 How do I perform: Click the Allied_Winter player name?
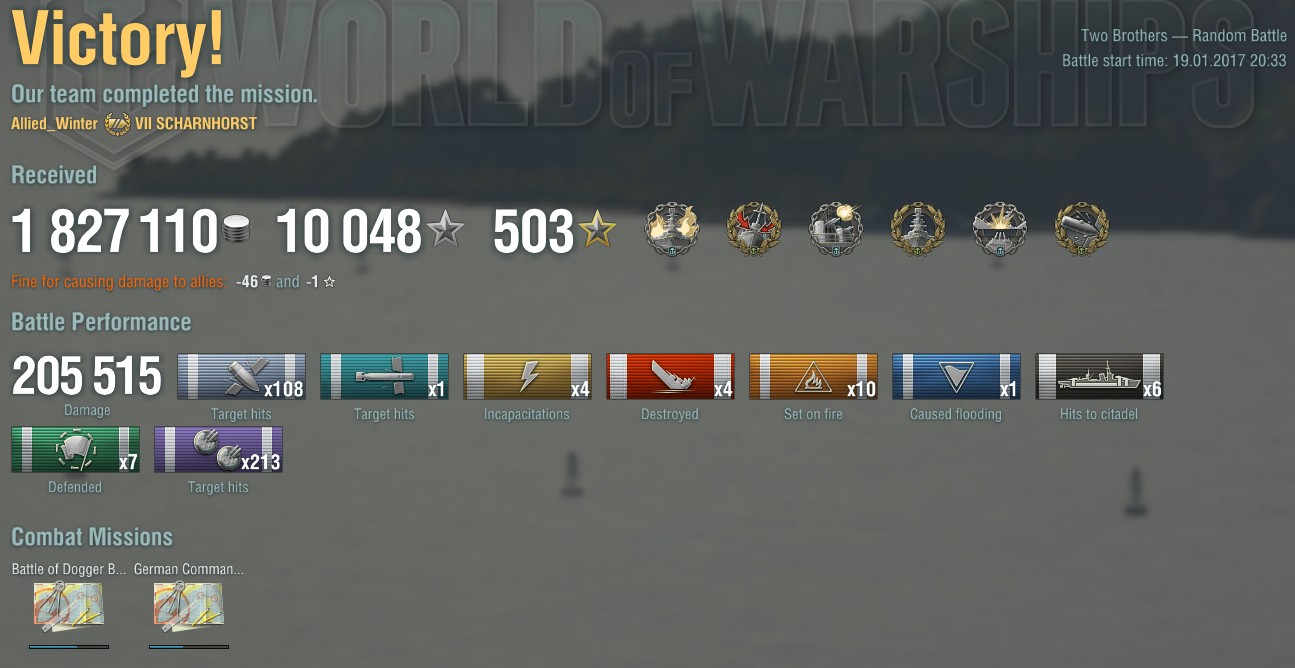click(x=55, y=124)
